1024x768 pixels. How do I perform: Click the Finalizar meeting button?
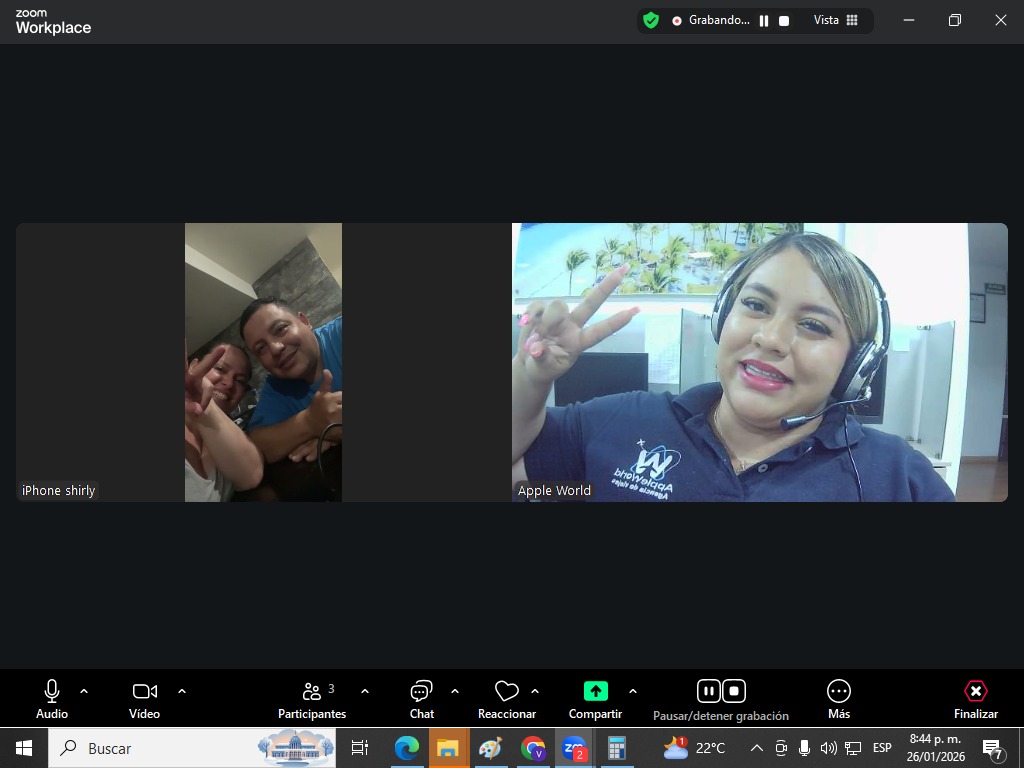click(x=975, y=698)
